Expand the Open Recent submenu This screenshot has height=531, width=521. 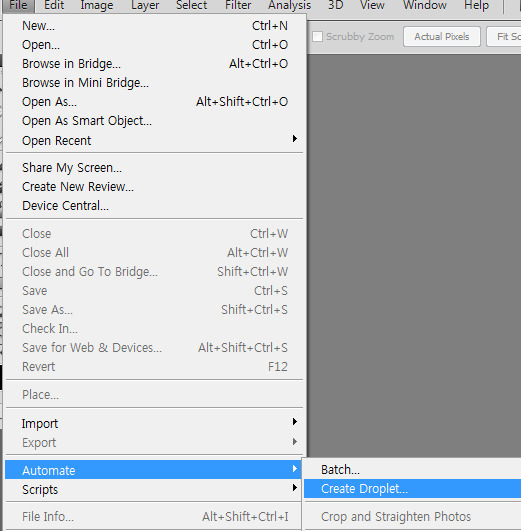[x=154, y=140]
